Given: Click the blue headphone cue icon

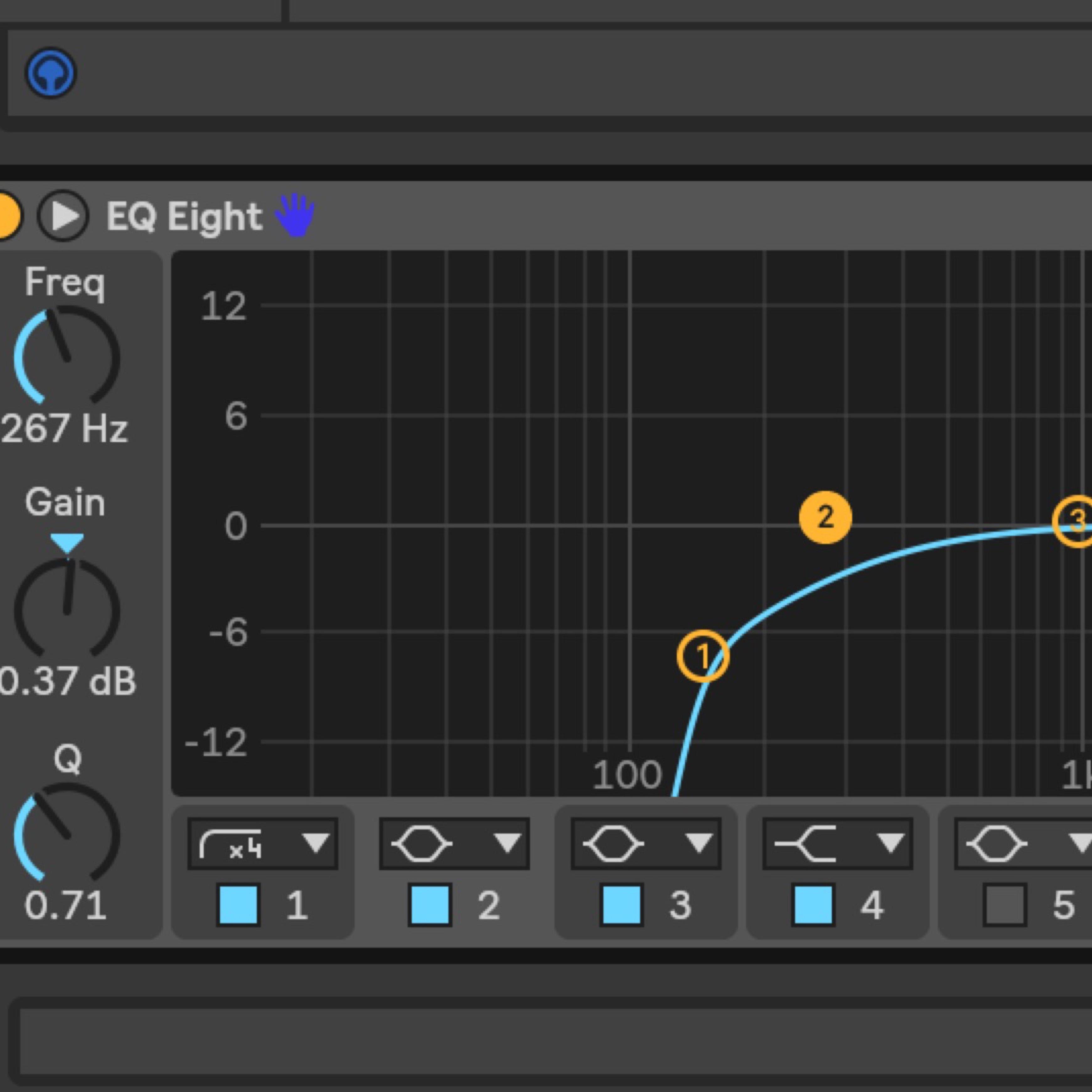Looking at the screenshot, I should 51,73.
